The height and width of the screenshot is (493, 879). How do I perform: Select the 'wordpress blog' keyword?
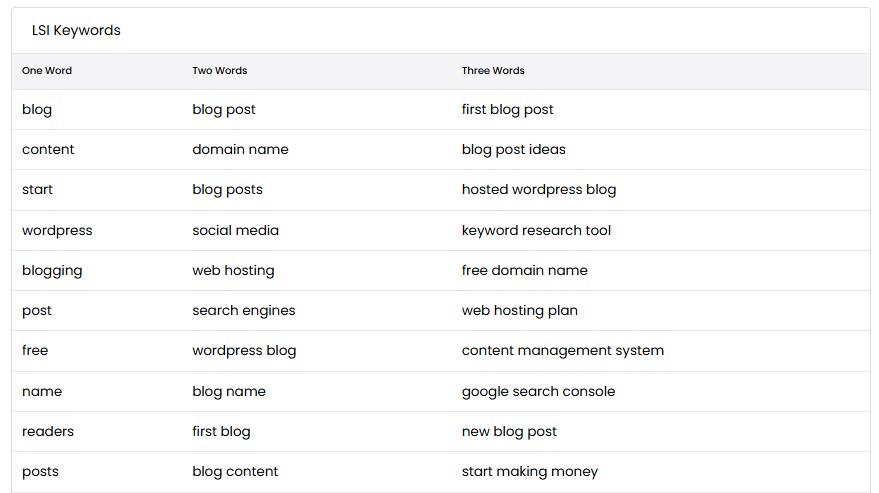pos(244,351)
